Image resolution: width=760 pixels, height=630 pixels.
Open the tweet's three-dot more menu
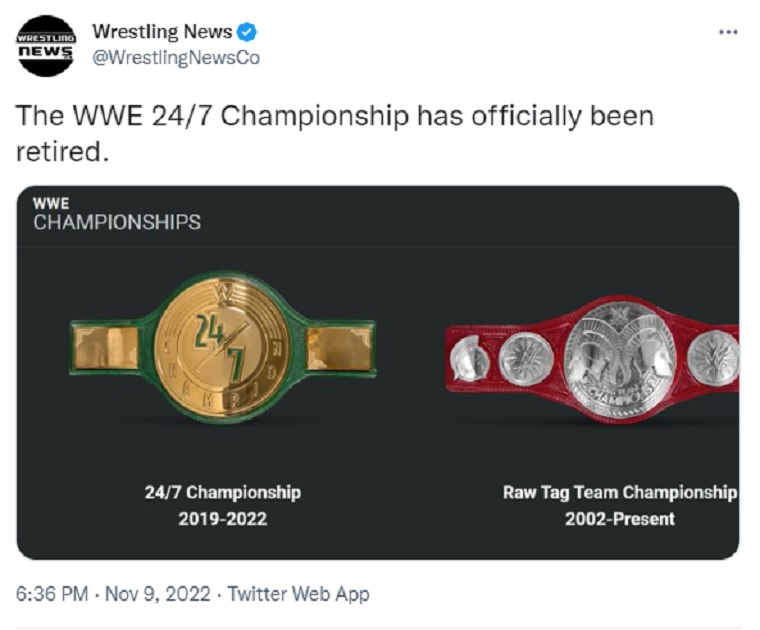(x=728, y=32)
